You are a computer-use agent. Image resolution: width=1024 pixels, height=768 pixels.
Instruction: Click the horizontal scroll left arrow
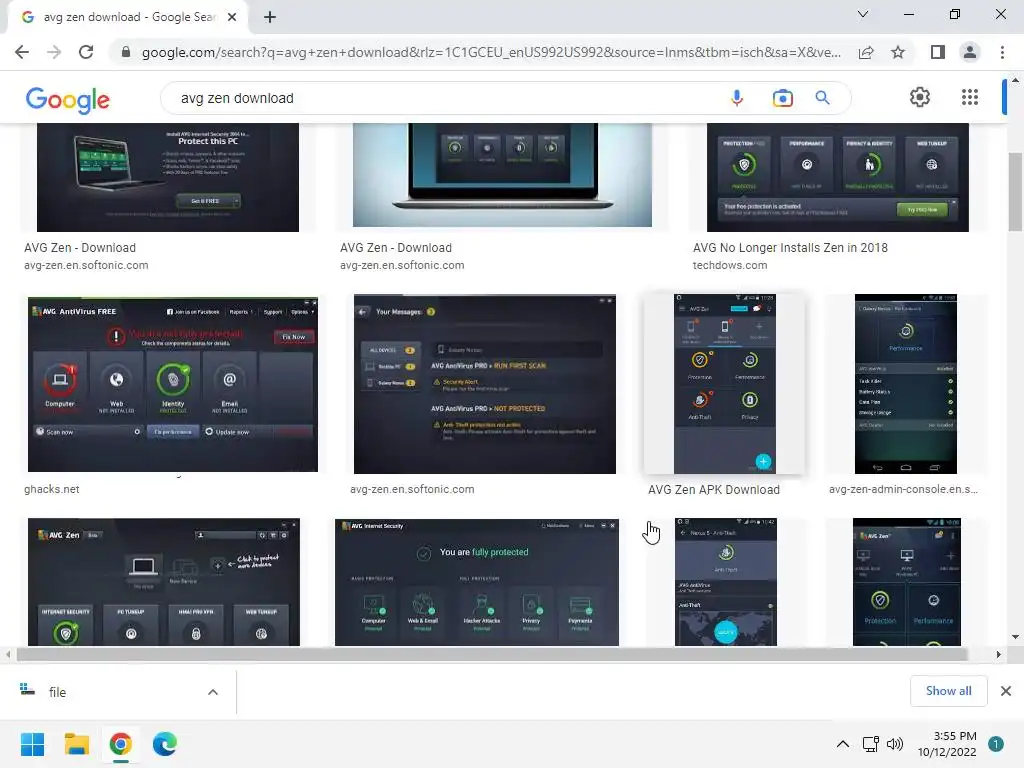click(8, 654)
